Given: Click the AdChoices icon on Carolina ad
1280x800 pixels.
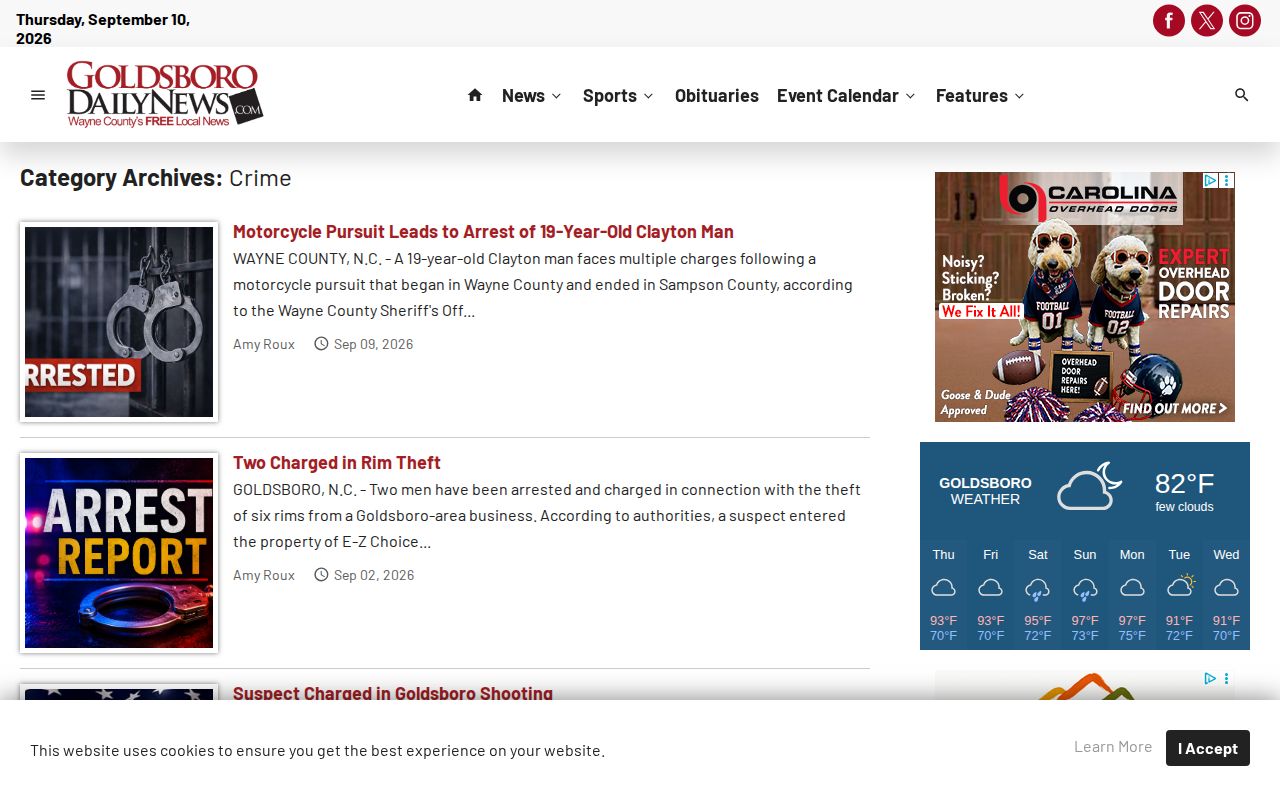Looking at the screenshot, I should 1210,180.
